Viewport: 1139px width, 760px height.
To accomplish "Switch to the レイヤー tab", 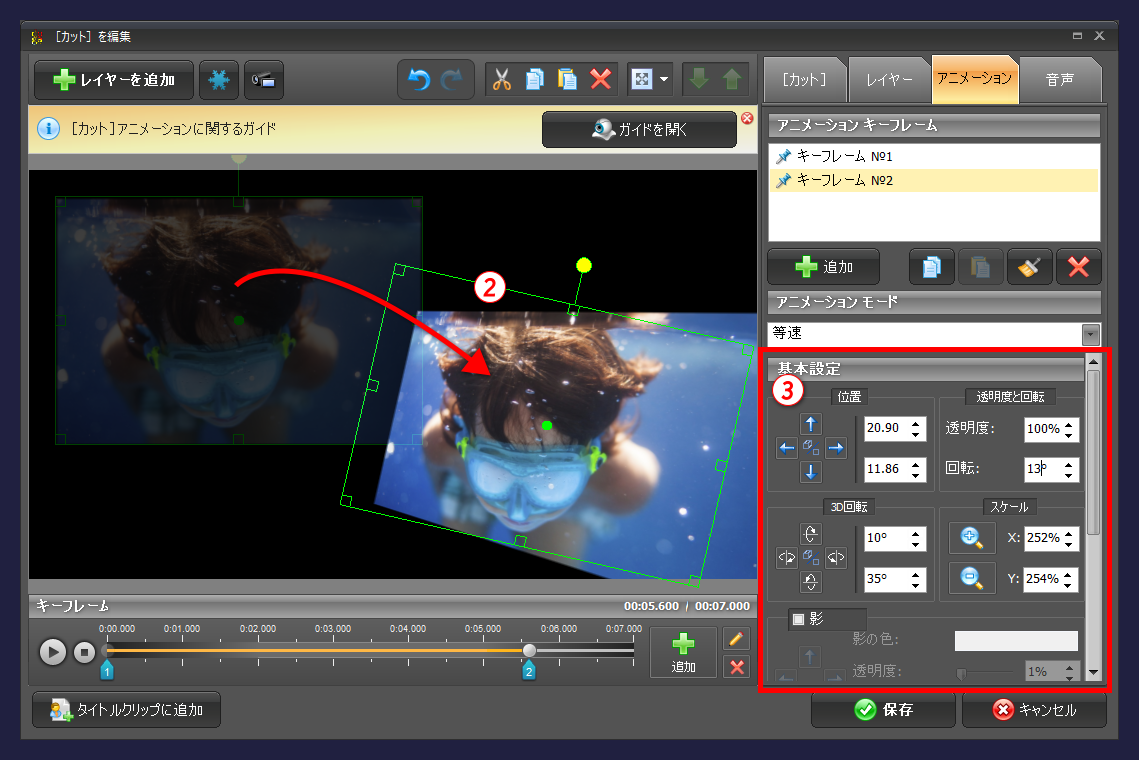I will coord(888,80).
